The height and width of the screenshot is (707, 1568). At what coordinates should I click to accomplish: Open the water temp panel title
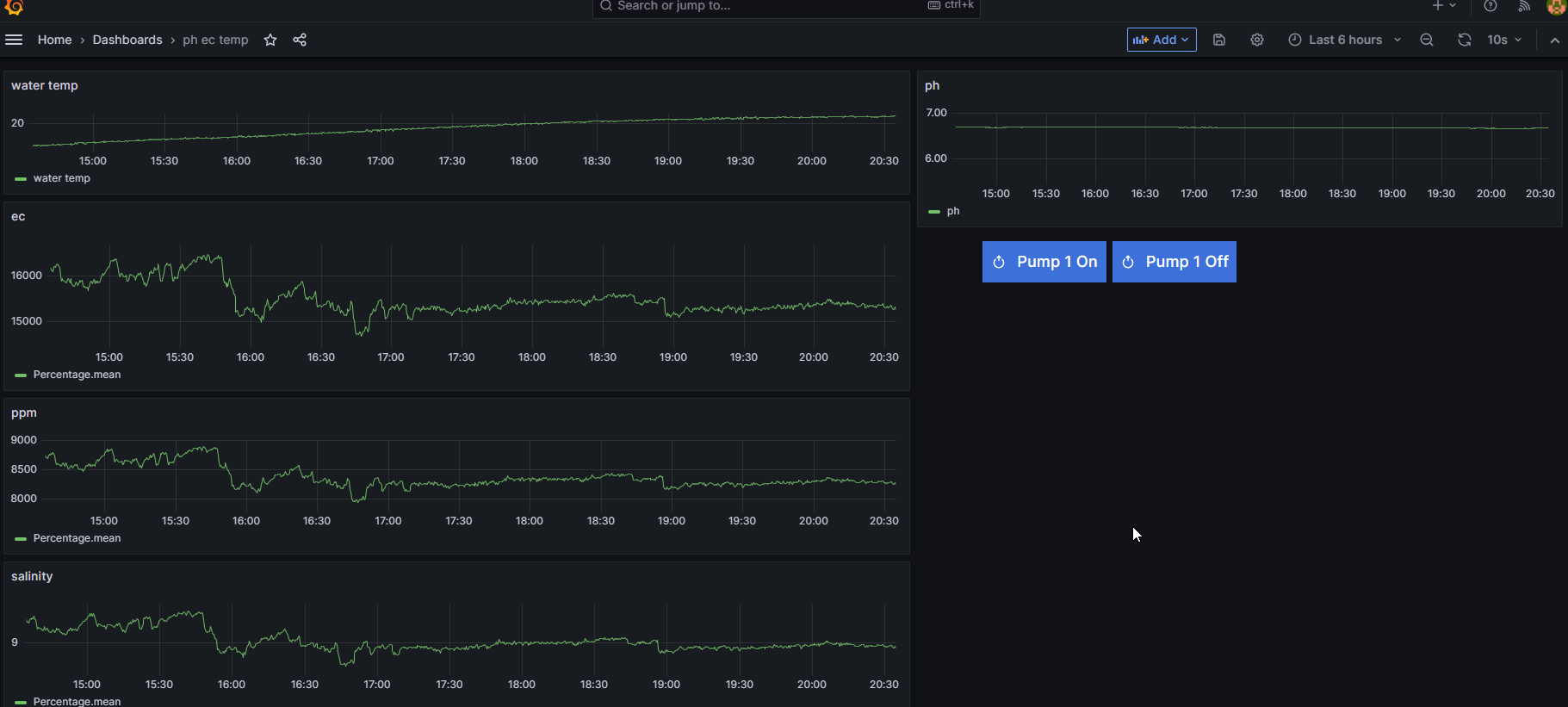pyautogui.click(x=45, y=85)
